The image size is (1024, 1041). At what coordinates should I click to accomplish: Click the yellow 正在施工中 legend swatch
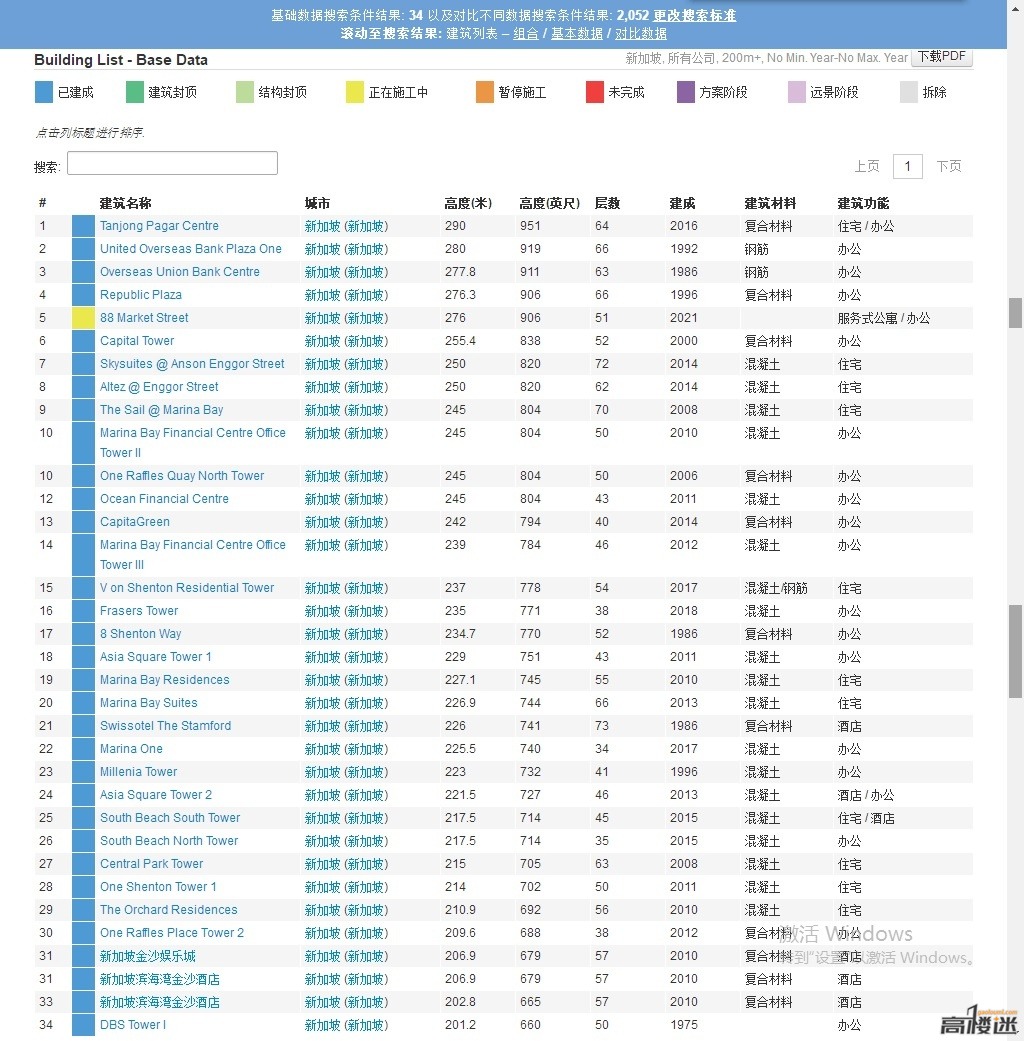[x=355, y=92]
